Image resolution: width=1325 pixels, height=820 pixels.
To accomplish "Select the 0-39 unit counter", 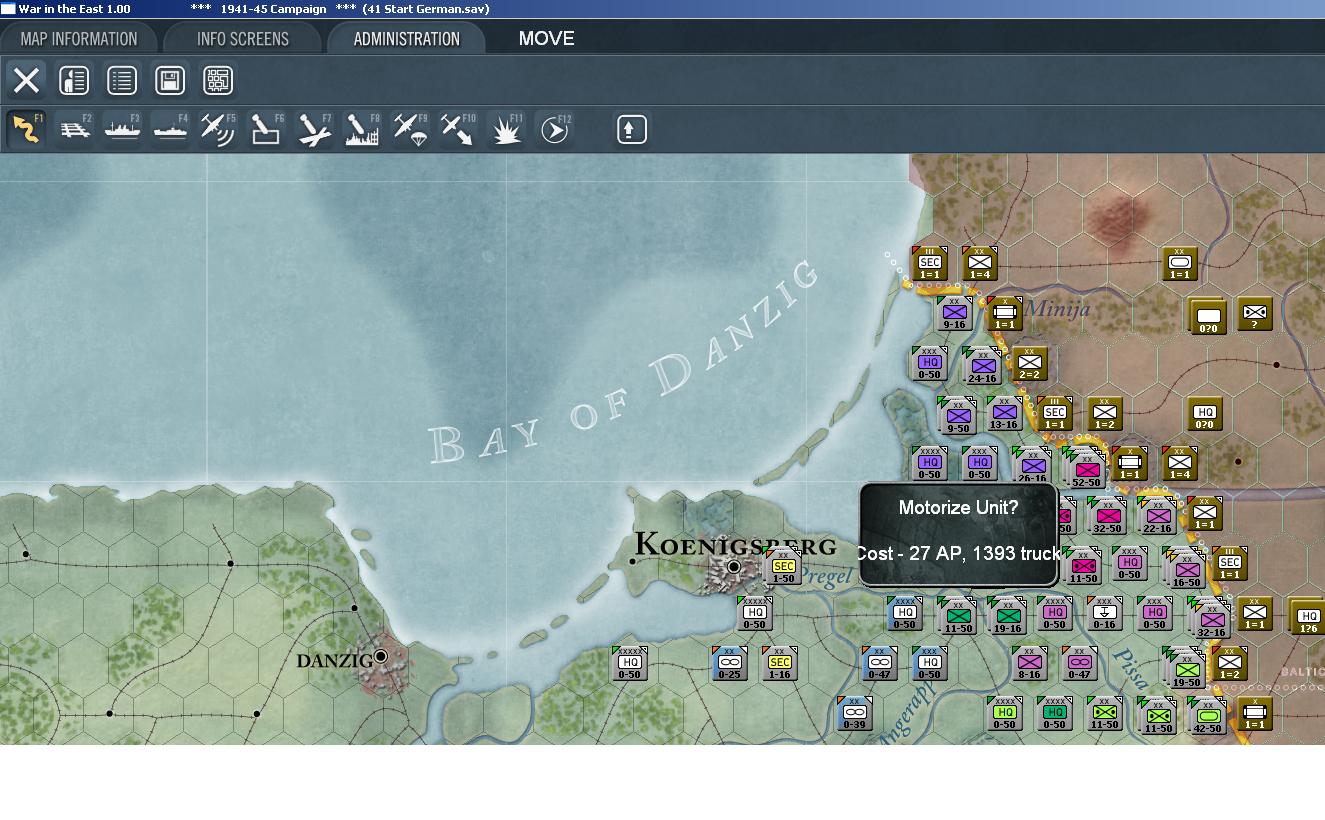I will point(855,714).
